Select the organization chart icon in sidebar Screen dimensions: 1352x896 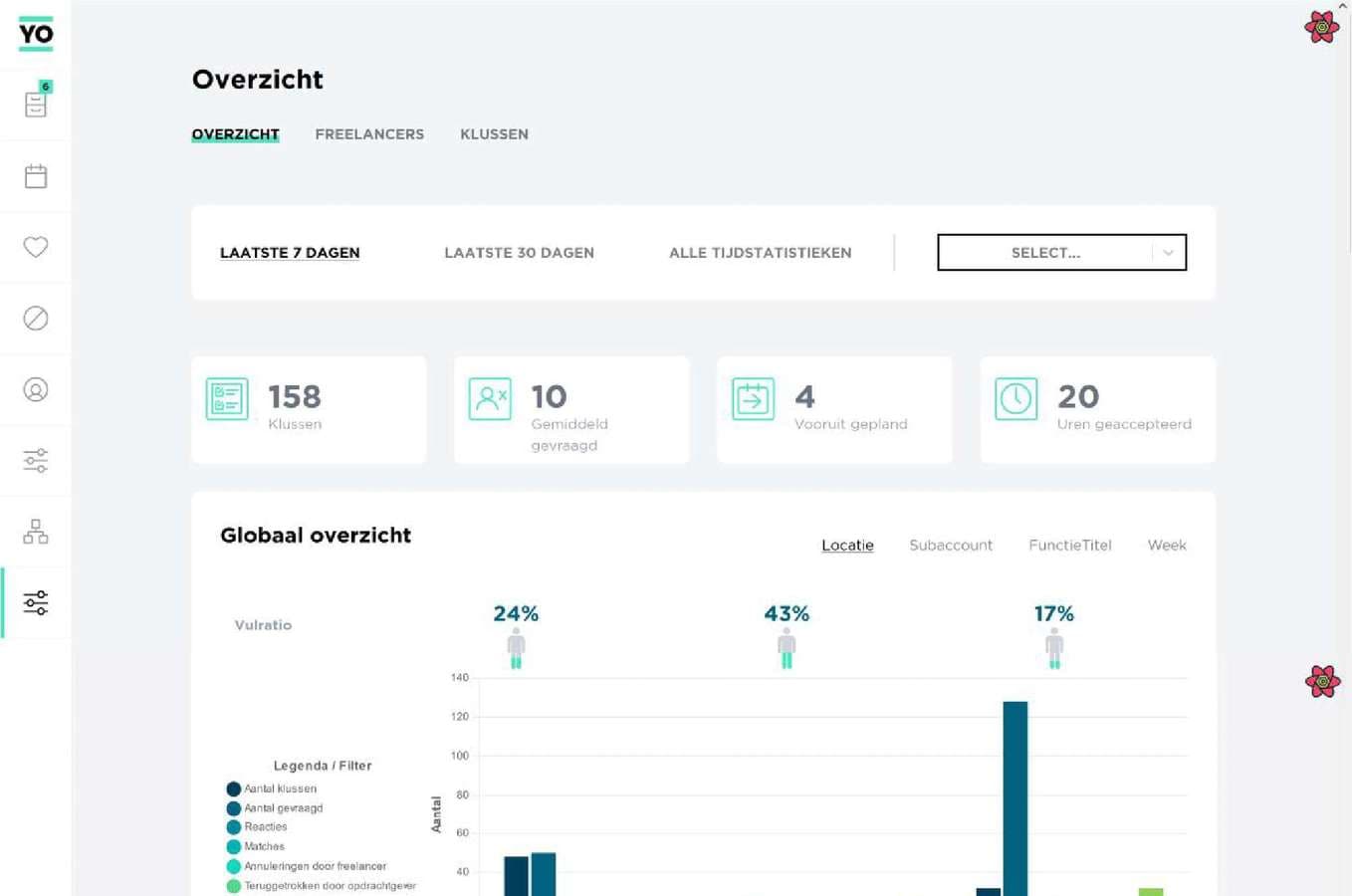click(x=35, y=532)
